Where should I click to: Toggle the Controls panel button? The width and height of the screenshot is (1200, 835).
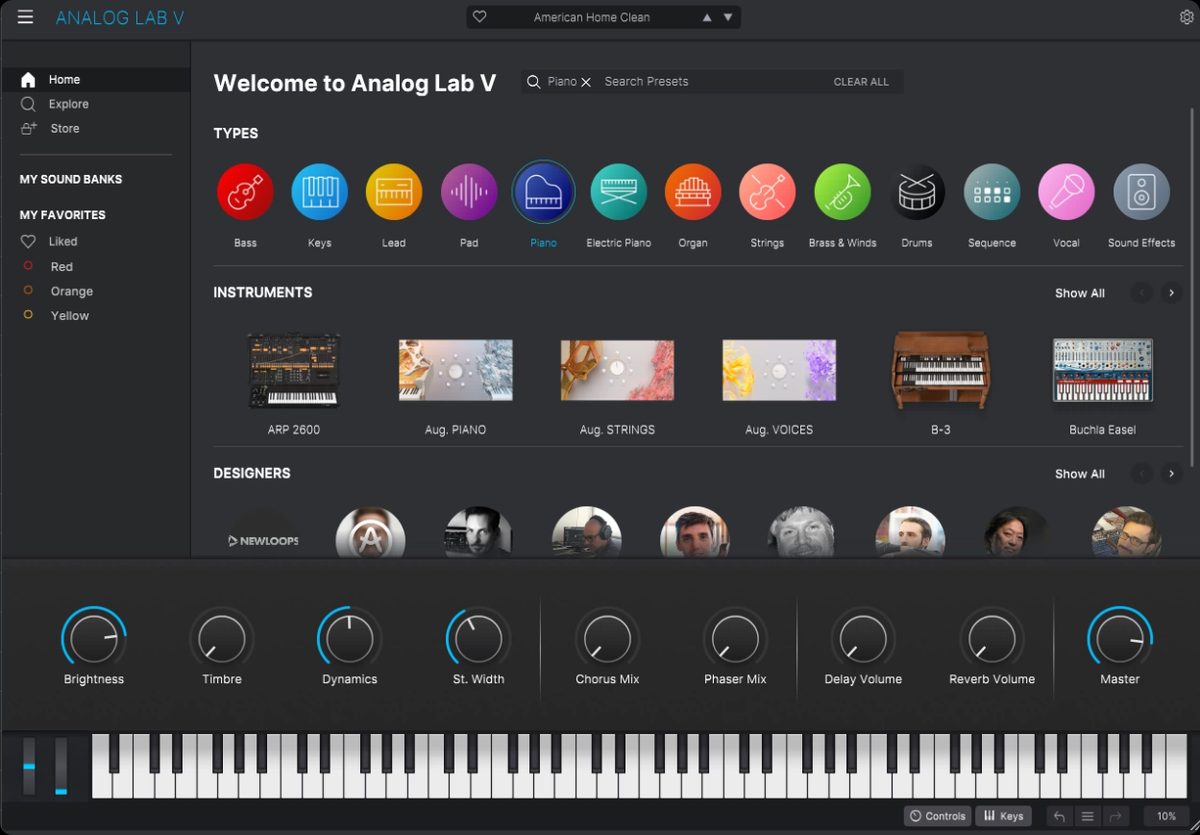click(937, 816)
